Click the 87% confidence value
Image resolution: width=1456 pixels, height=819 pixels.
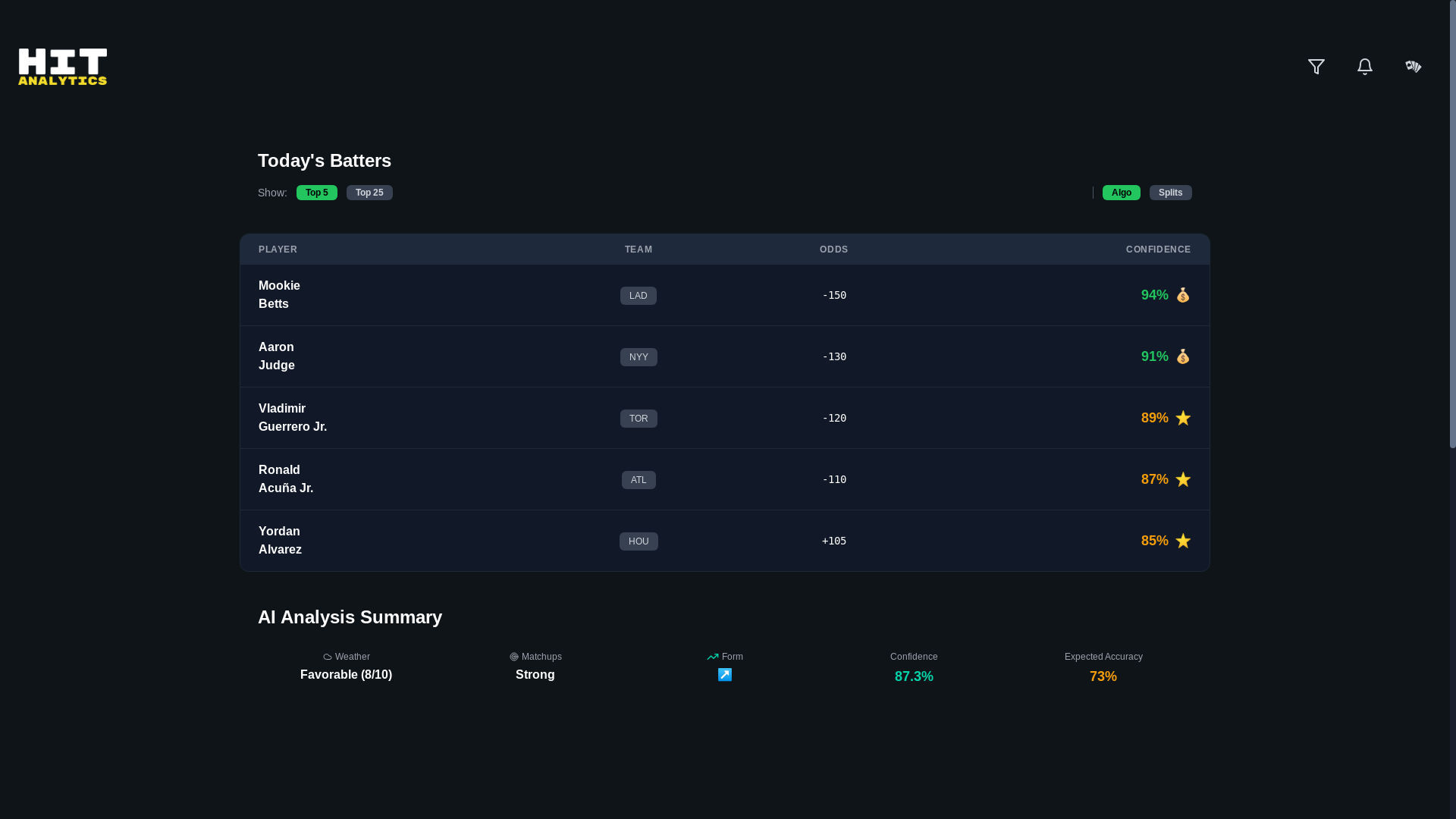click(1155, 479)
